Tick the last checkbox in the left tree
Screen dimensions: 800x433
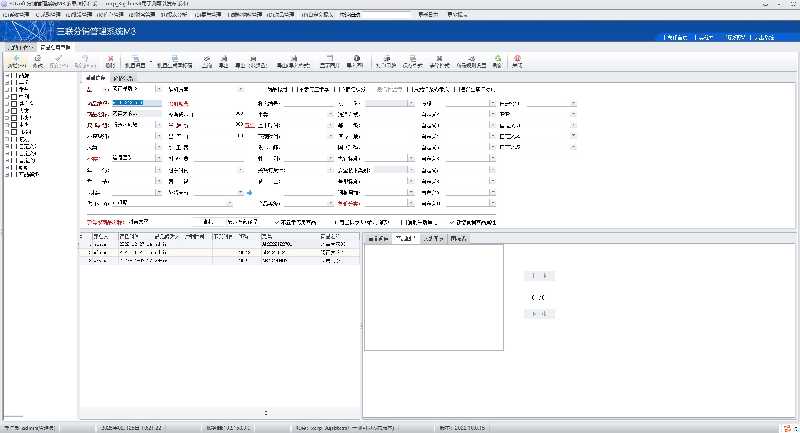tap(16, 174)
